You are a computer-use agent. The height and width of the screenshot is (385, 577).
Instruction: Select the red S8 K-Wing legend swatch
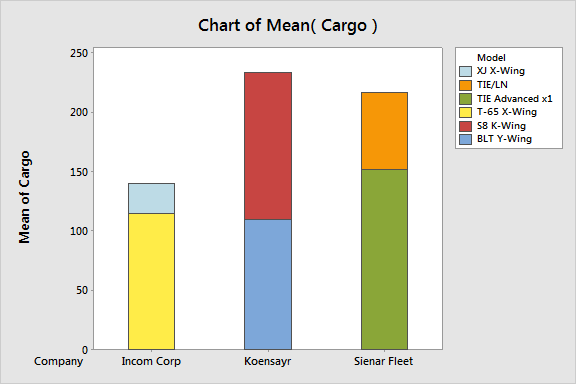point(466,126)
